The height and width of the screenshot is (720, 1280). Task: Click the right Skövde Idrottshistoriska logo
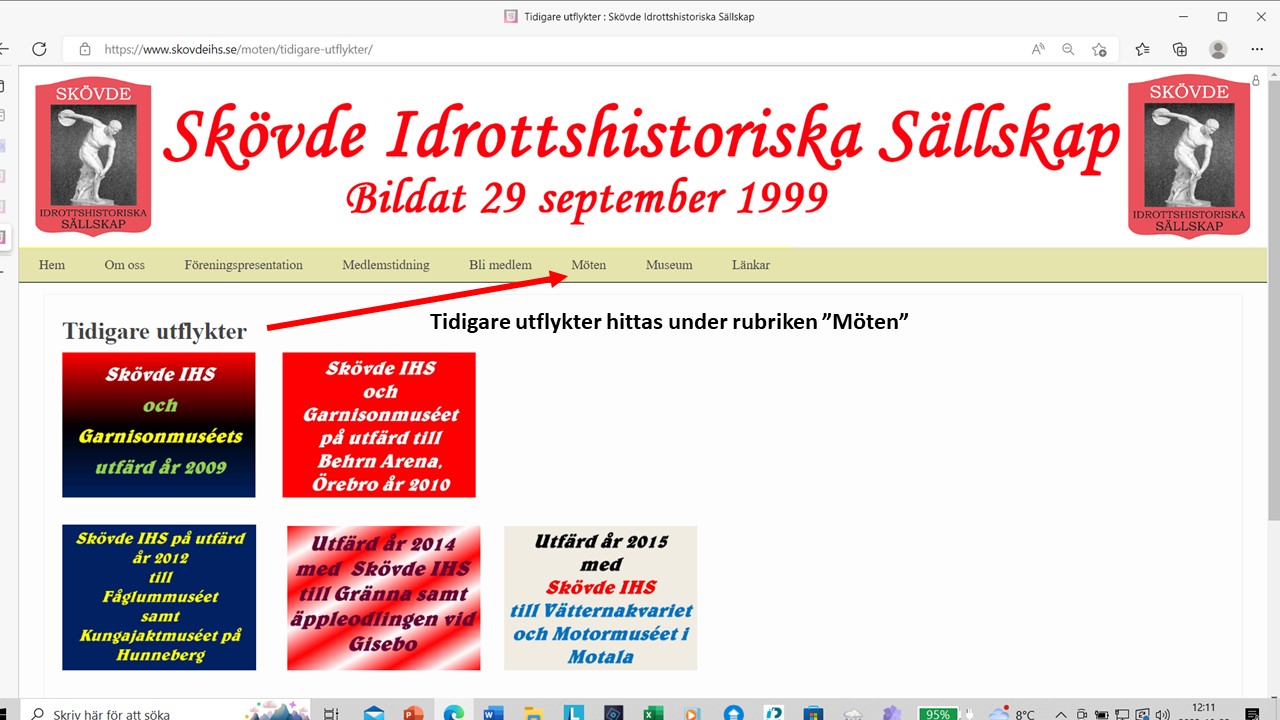click(1189, 156)
